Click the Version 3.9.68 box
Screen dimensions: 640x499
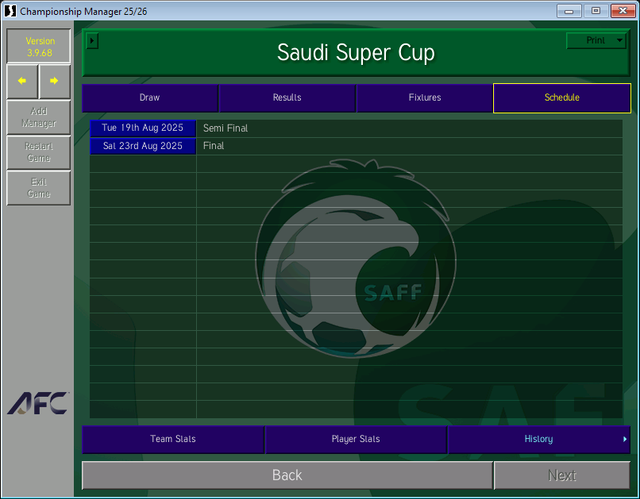pos(39,47)
